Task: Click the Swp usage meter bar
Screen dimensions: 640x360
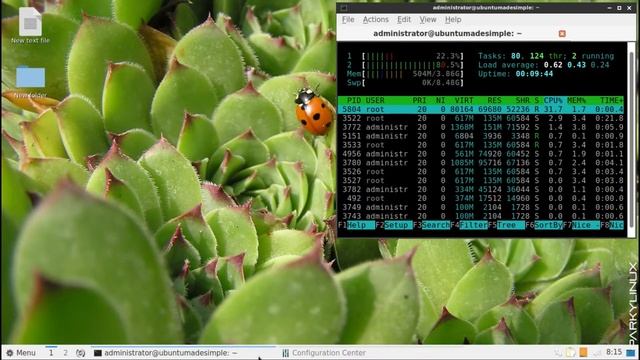Action: 413,83
